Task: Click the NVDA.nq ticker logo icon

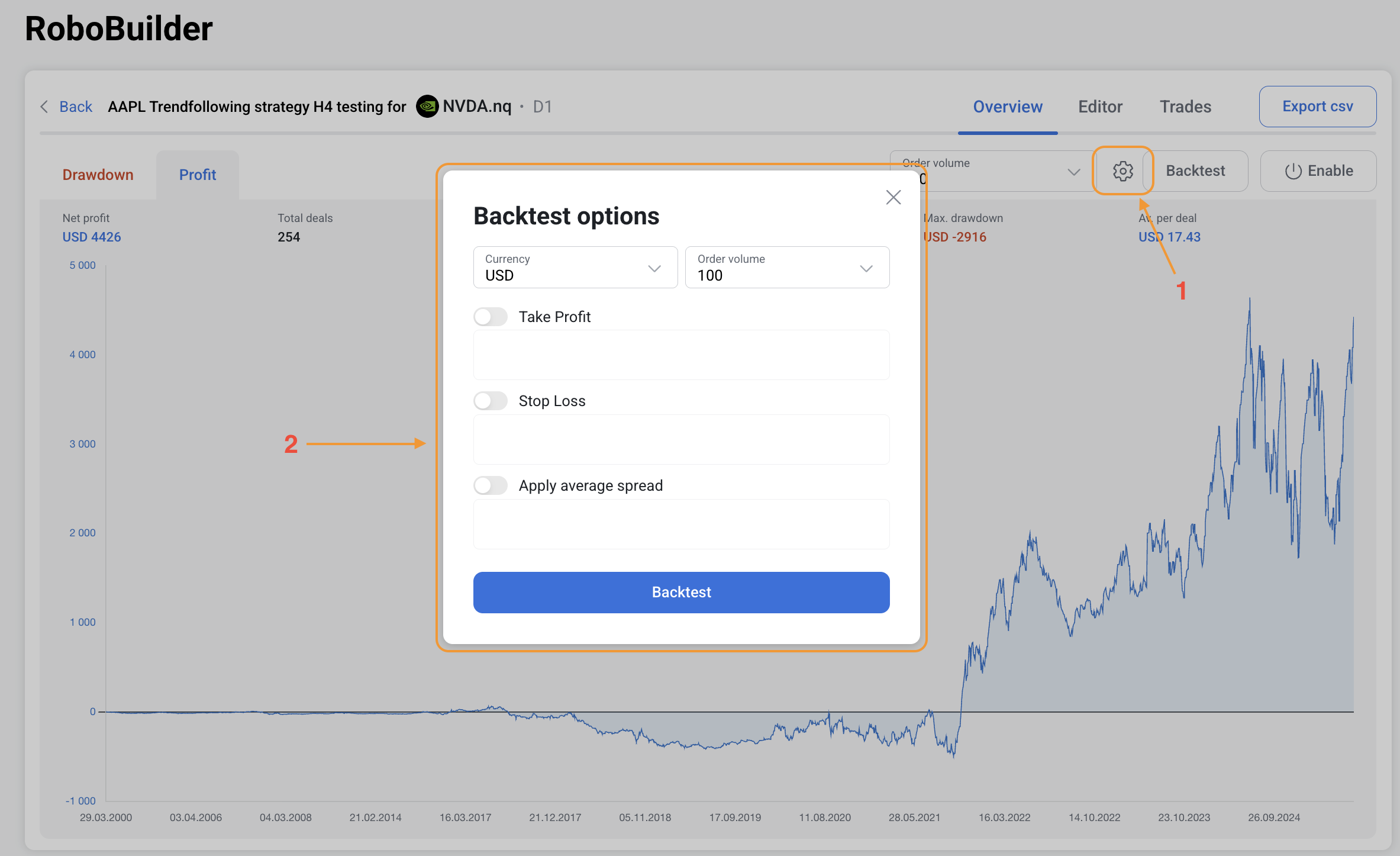Action: pyautogui.click(x=427, y=107)
